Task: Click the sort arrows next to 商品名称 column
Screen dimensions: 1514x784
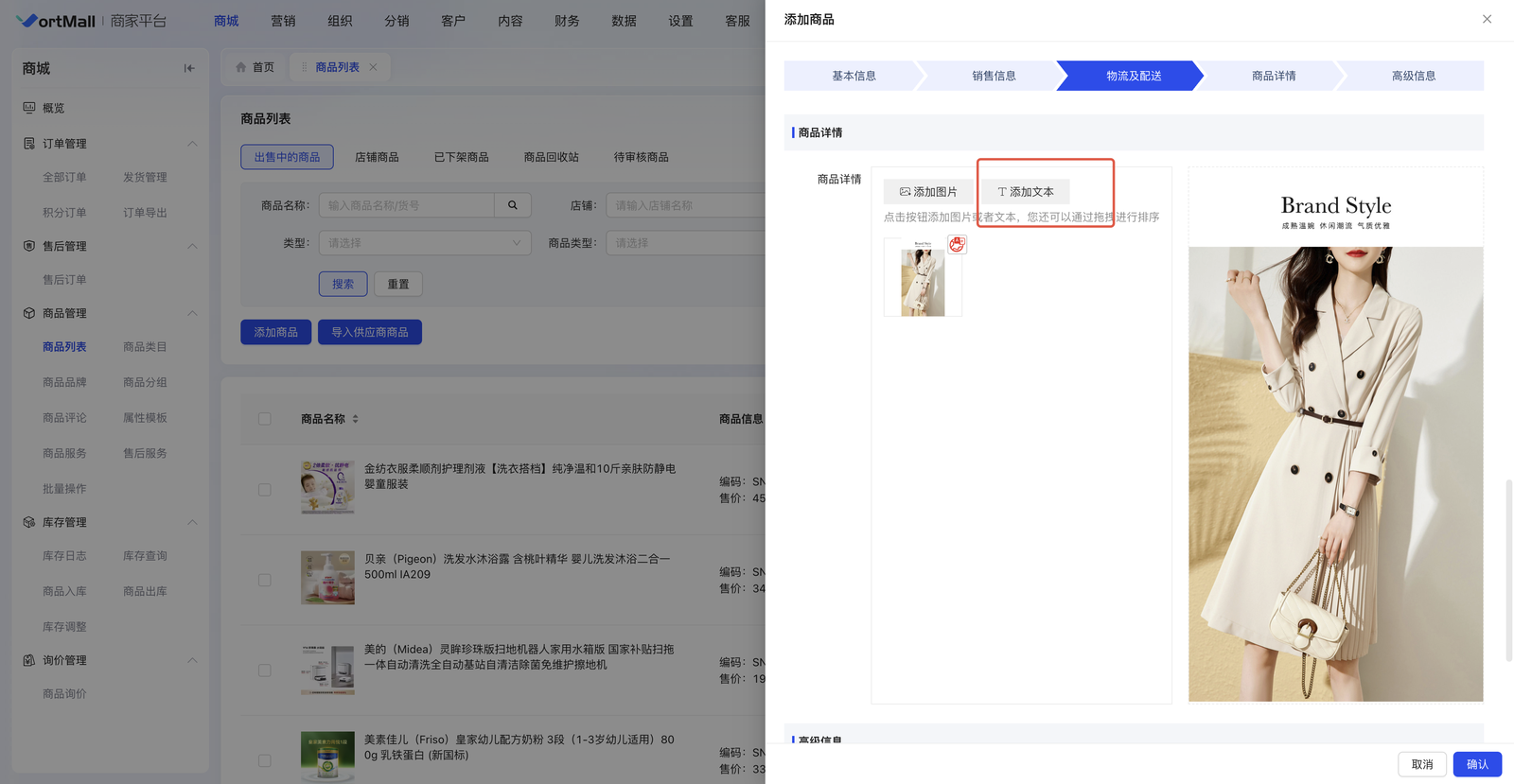Action: 356,419
